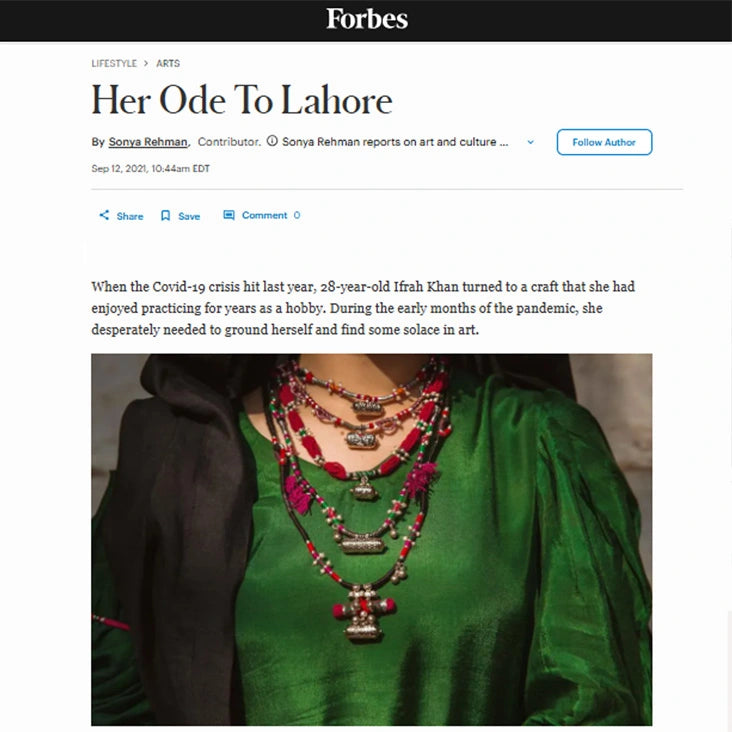Click the info circle icon beside Contributor
Viewport: 732px width, 732px height.
(x=272, y=141)
